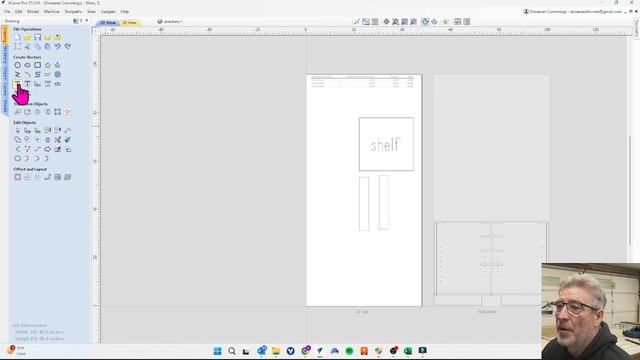The image size is (640, 360).
Task: Click the magnifier Zoom icon in view toolbar
Action: [x=395, y=22]
